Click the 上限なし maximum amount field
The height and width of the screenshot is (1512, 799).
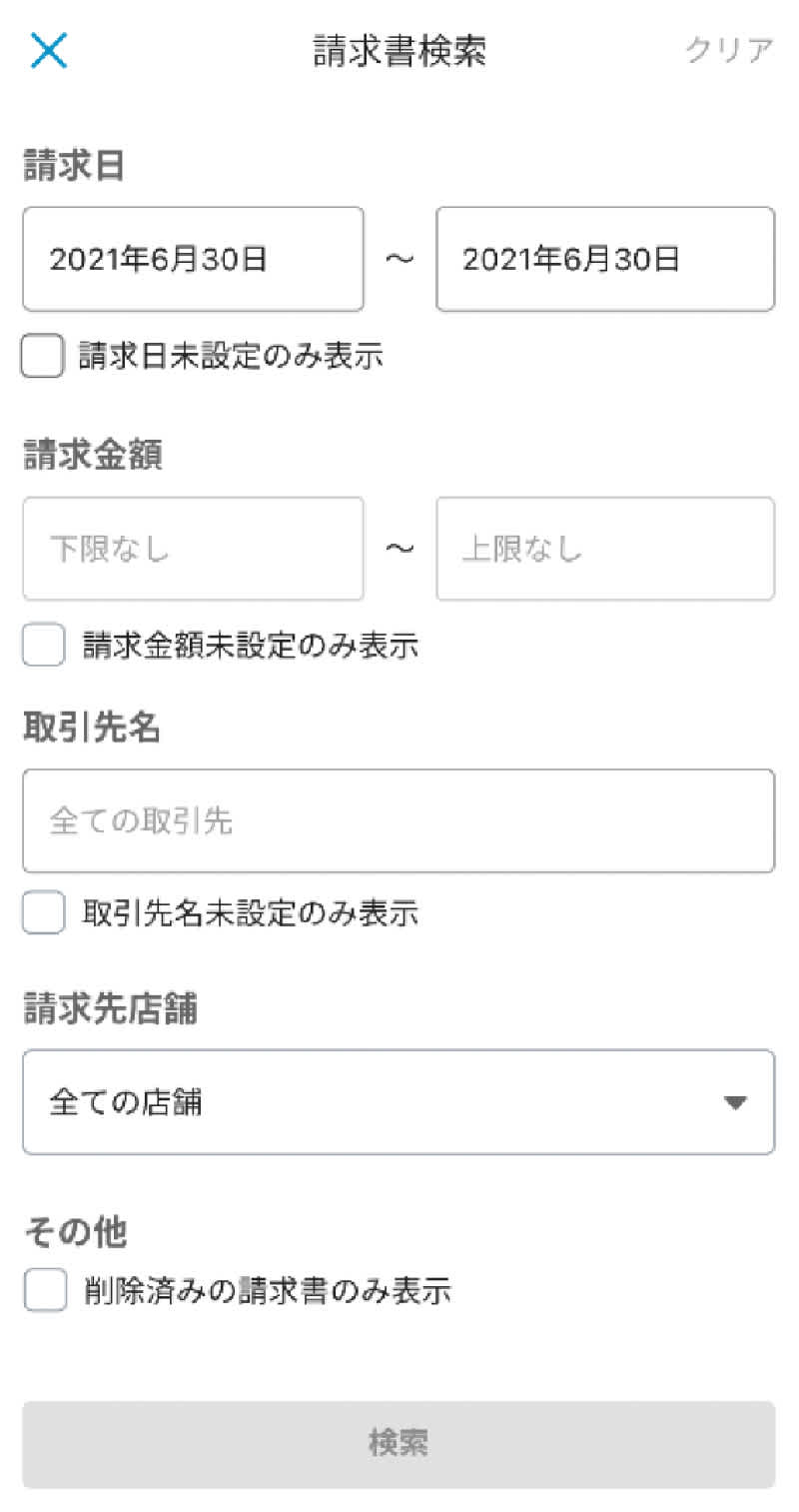[x=605, y=550]
